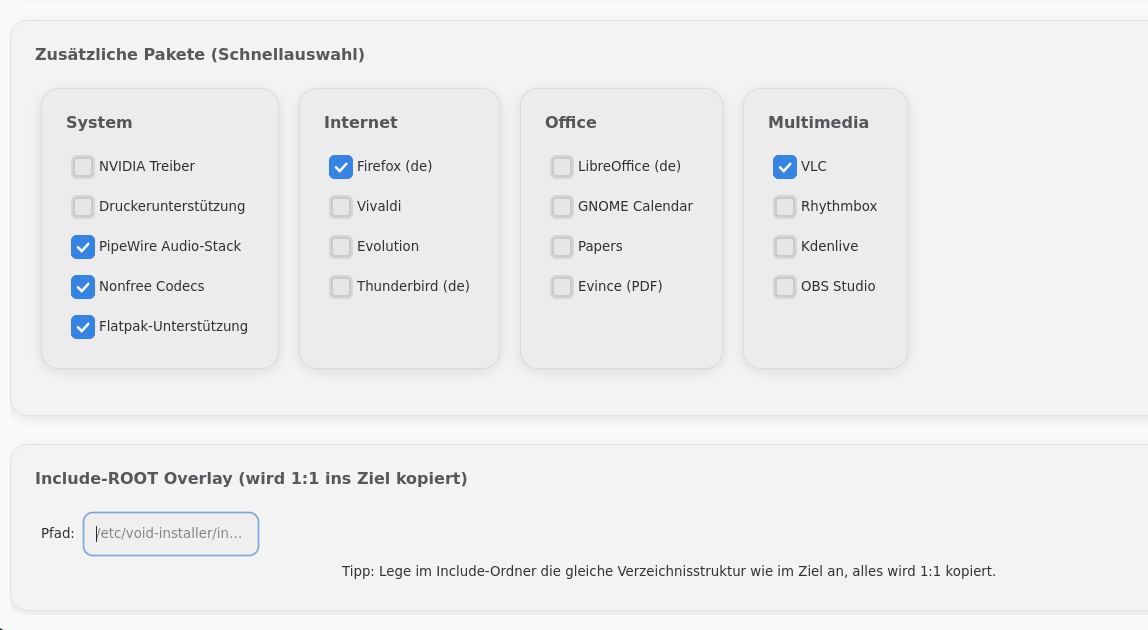
Task: Select the Vivaldi browser checkbox
Action: [x=341, y=207]
